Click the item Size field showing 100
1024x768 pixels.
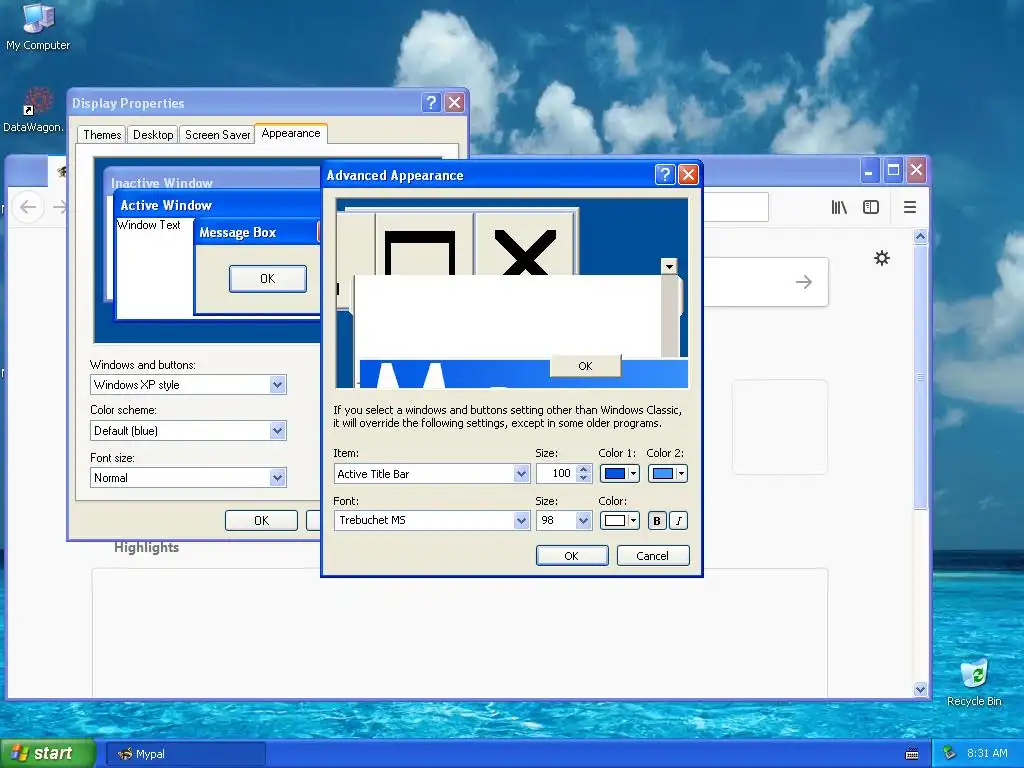tap(556, 473)
